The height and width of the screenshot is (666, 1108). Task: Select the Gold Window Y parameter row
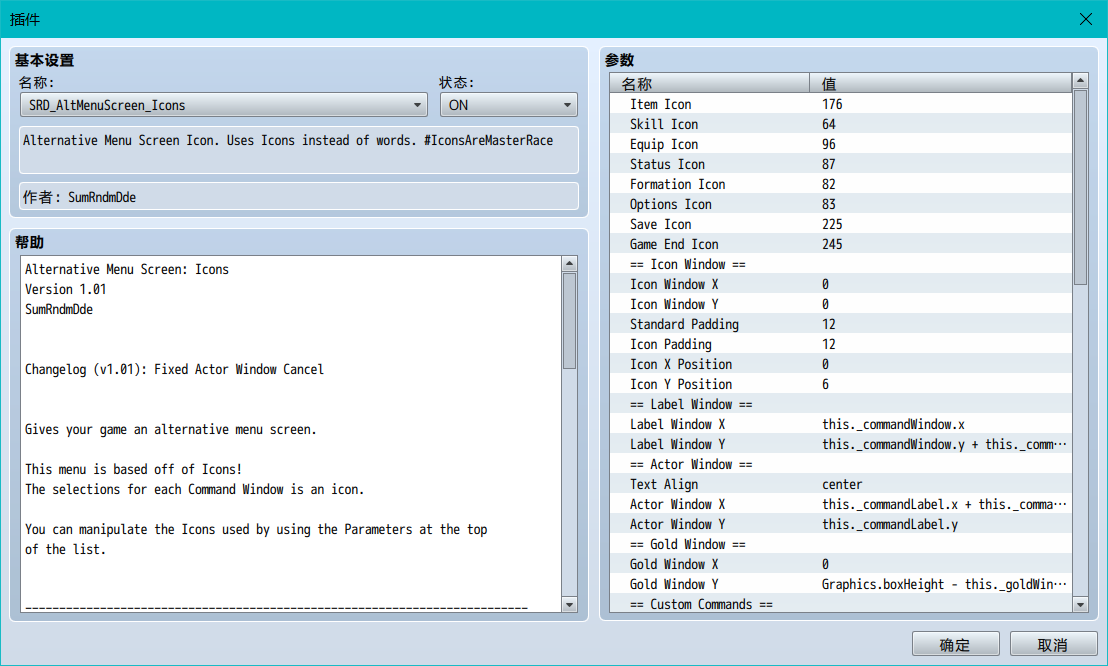[x=841, y=584]
